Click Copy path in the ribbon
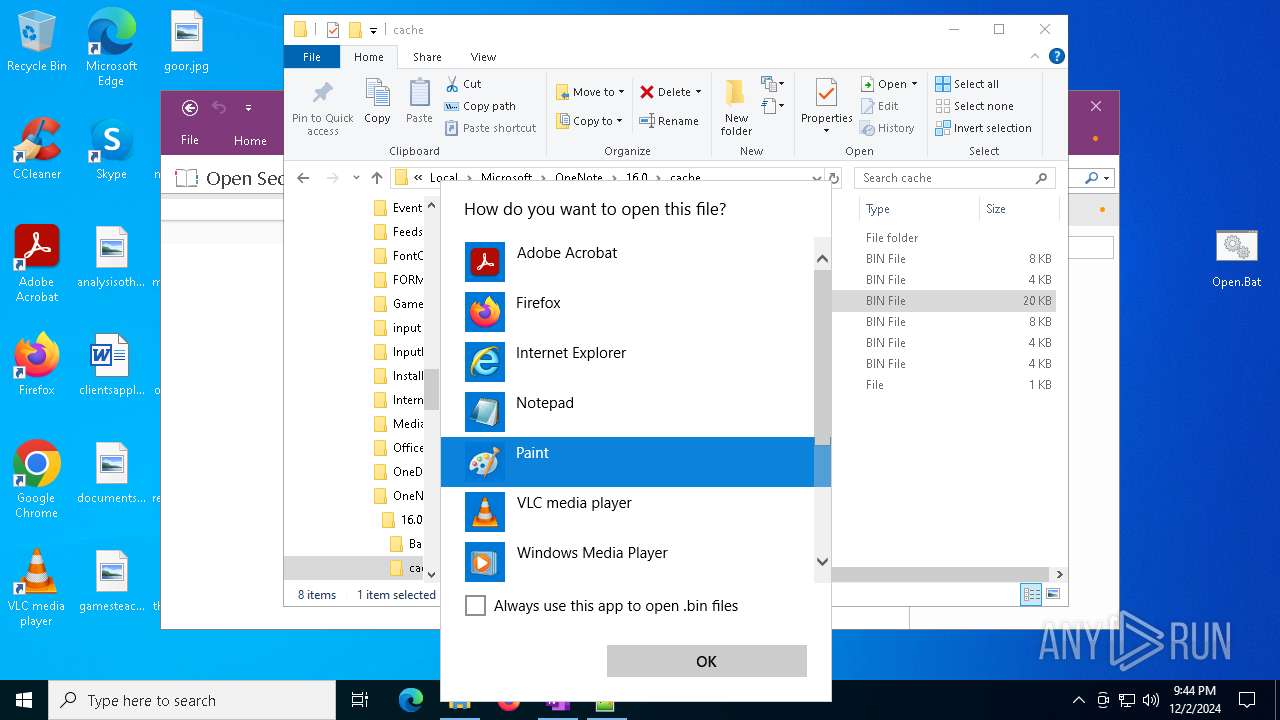The height and width of the screenshot is (720, 1280). point(480,106)
